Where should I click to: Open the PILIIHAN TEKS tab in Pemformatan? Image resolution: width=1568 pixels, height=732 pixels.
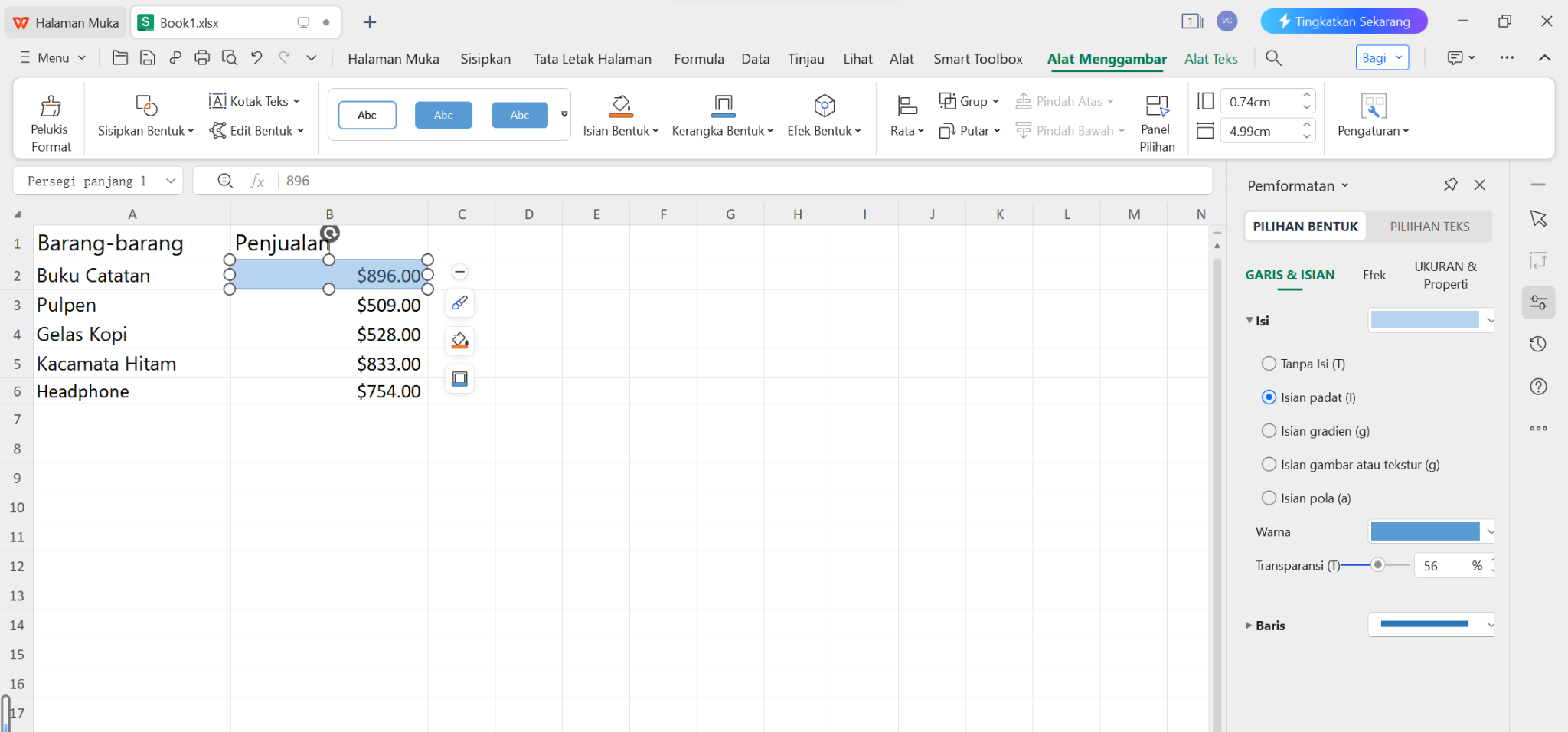tap(1430, 226)
